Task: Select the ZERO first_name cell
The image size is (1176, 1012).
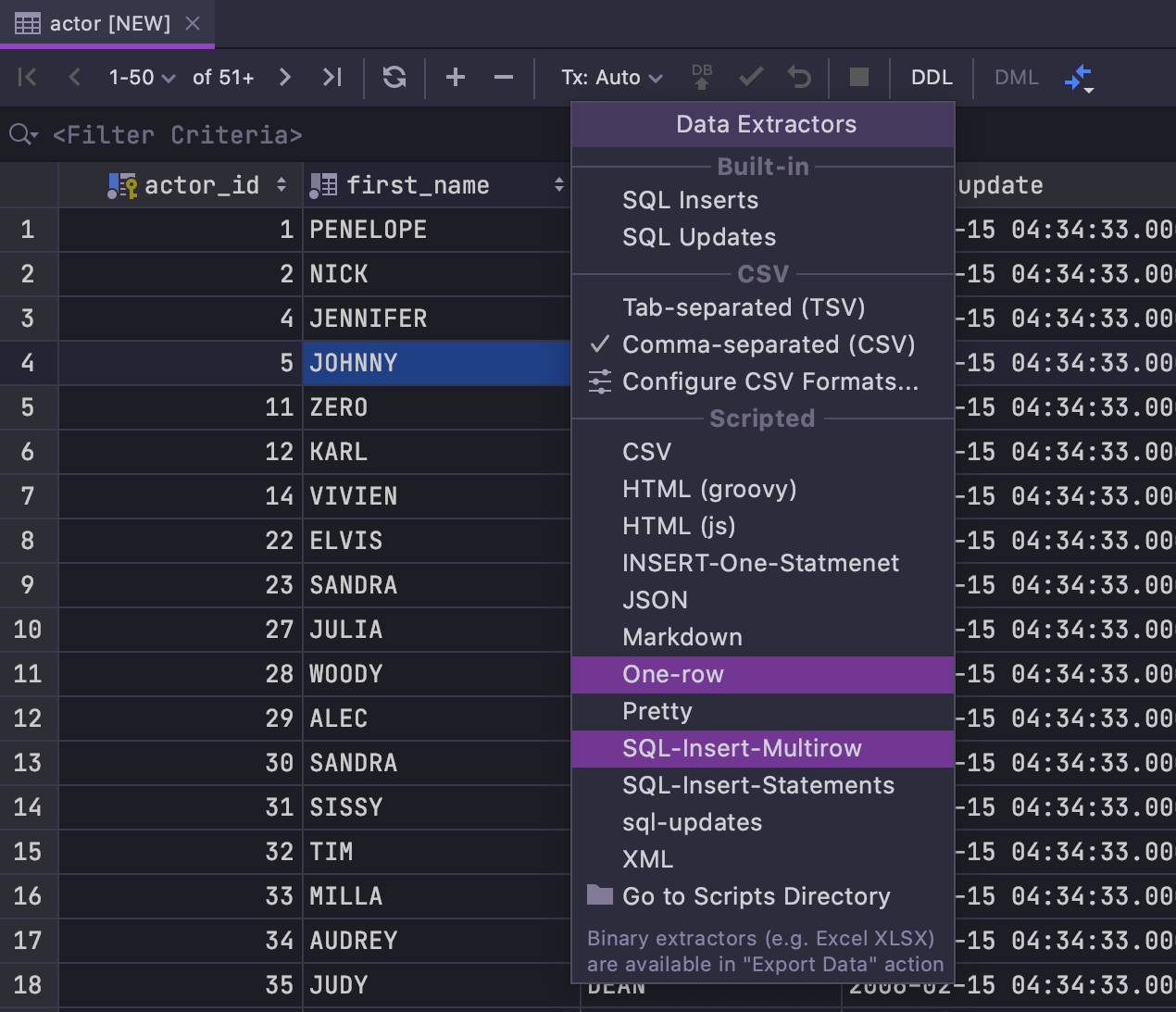Action: click(437, 407)
